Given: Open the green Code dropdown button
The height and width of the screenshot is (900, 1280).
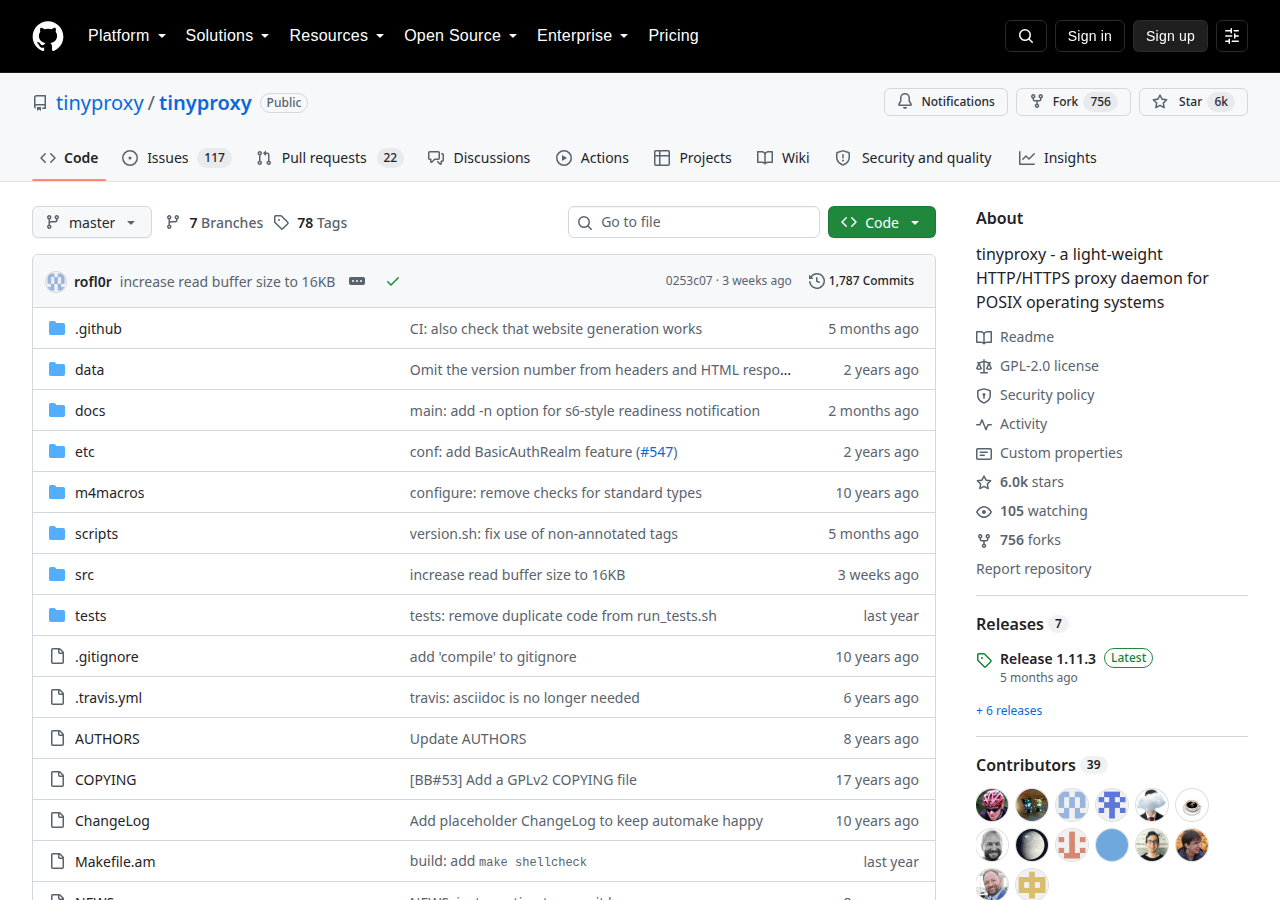Looking at the screenshot, I should [x=882, y=222].
